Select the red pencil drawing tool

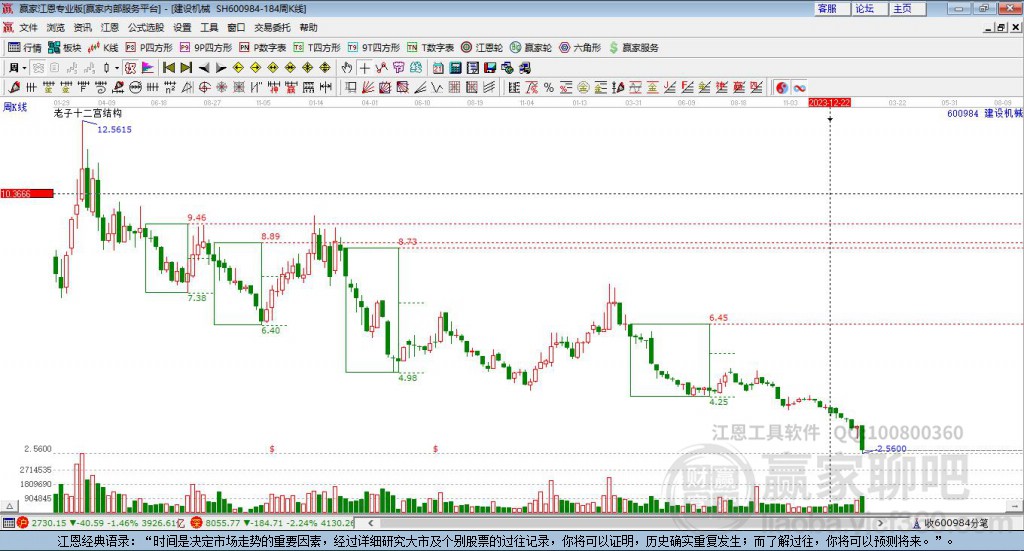14,87
